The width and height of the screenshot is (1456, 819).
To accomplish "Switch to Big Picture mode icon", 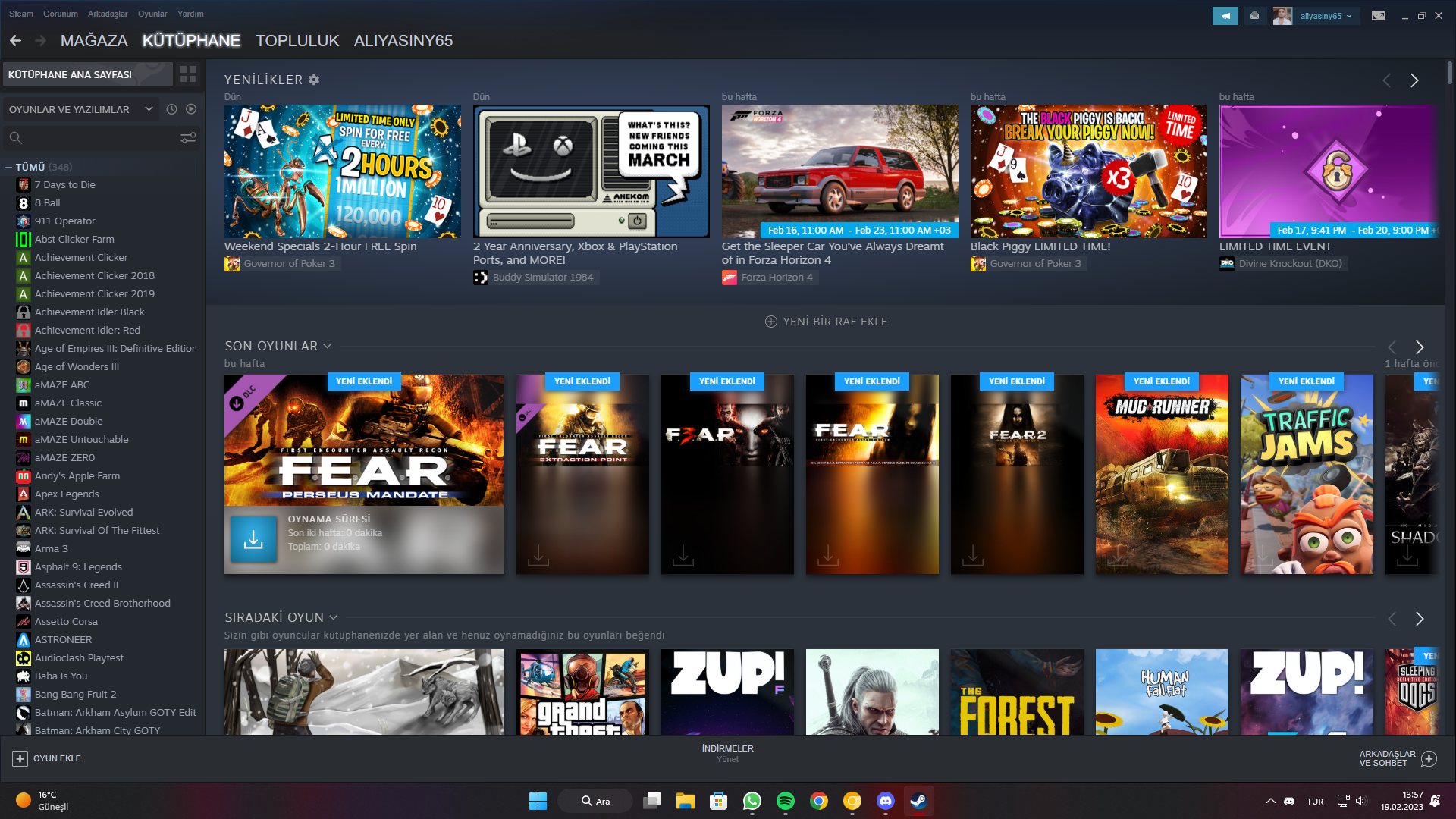I will (1379, 16).
